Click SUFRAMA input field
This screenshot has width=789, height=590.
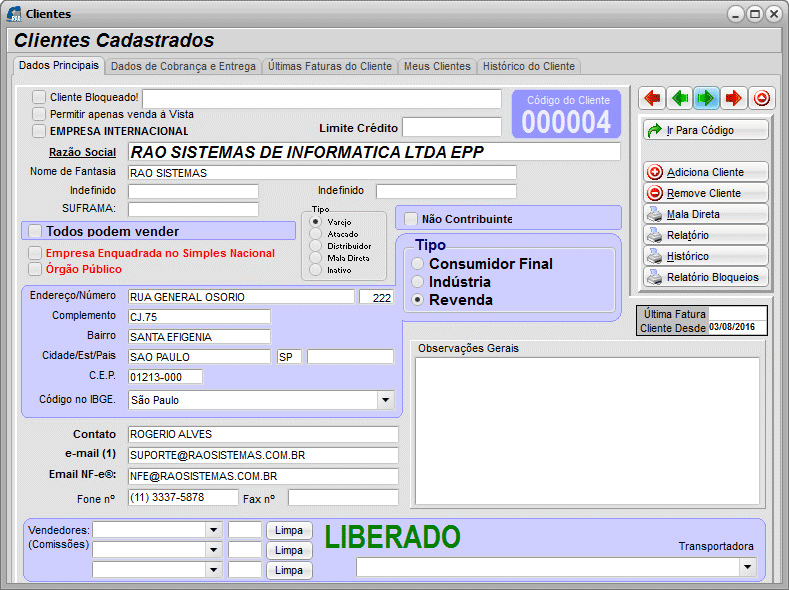click(x=193, y=209)
